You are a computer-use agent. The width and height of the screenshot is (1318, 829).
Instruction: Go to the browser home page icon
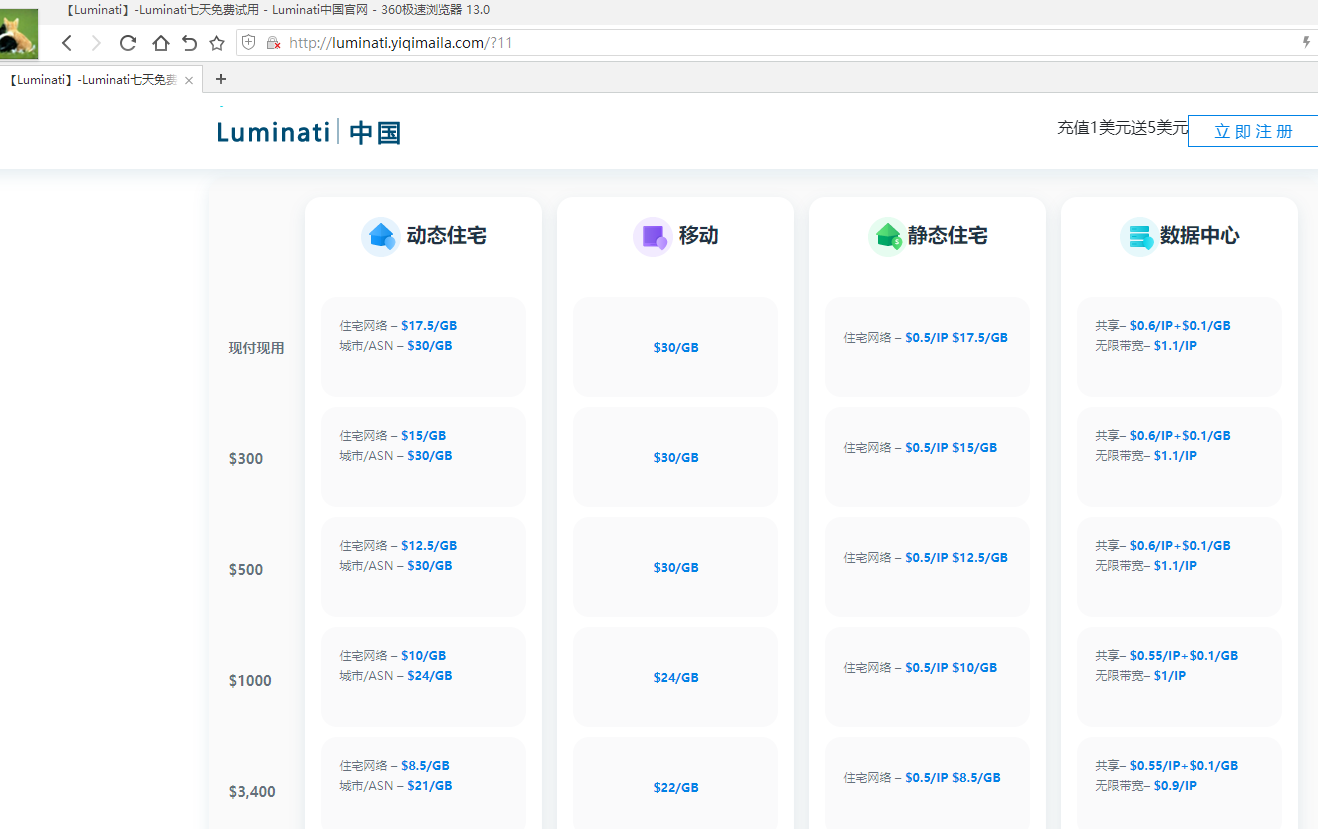click(x=160, y=43)
